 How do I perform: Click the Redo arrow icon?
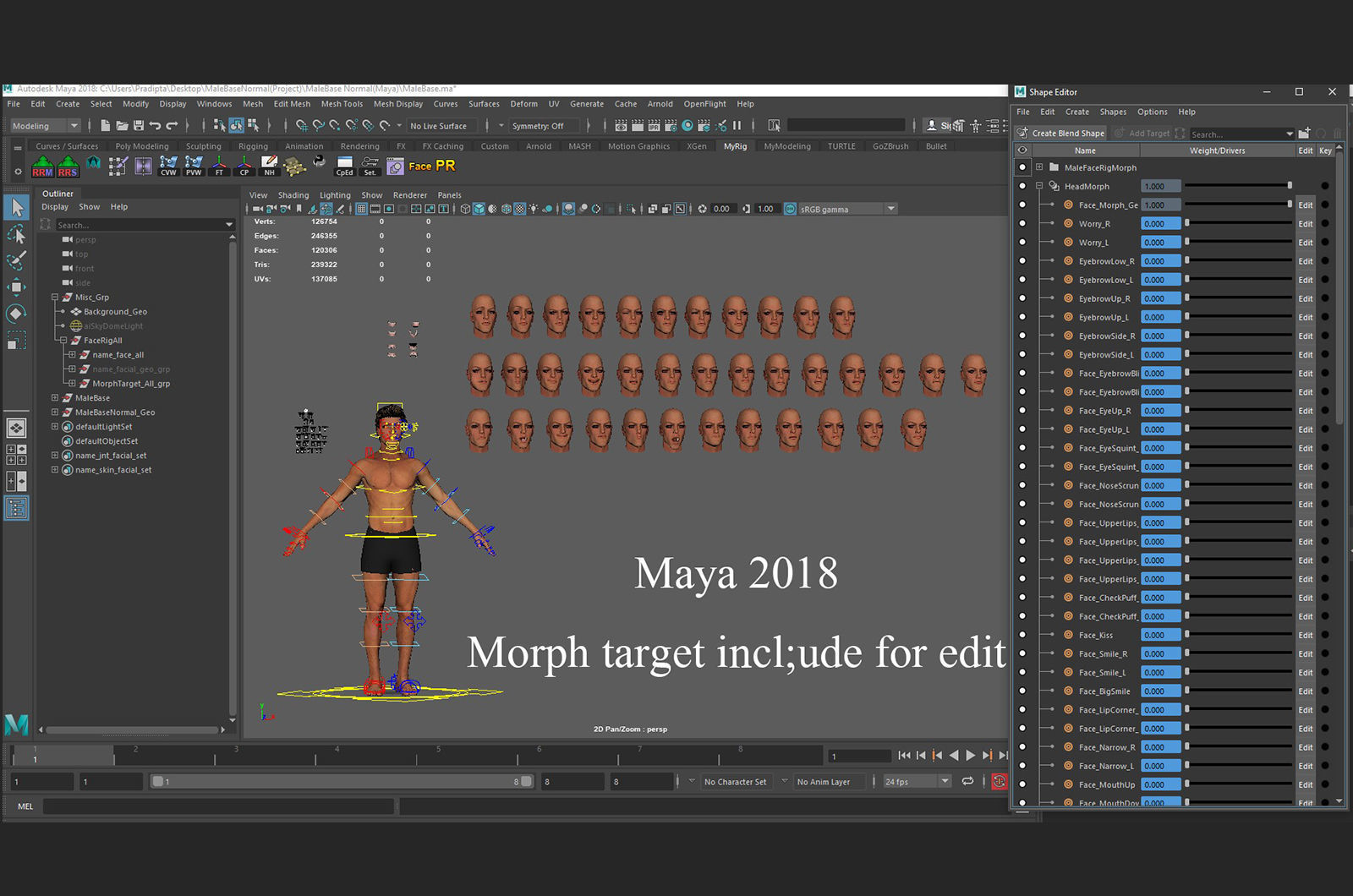point(172,125)
